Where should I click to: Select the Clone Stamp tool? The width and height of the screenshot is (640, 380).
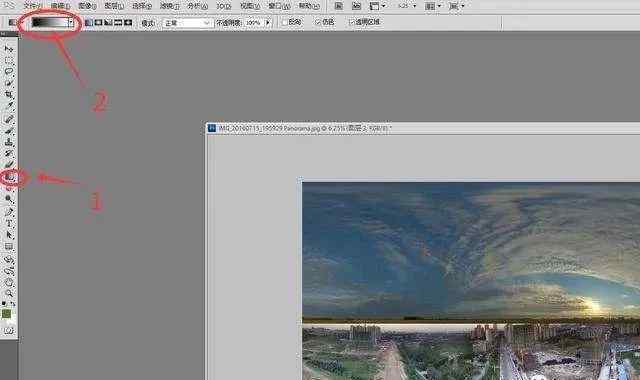pyautogui.click(x=9, y=142)
